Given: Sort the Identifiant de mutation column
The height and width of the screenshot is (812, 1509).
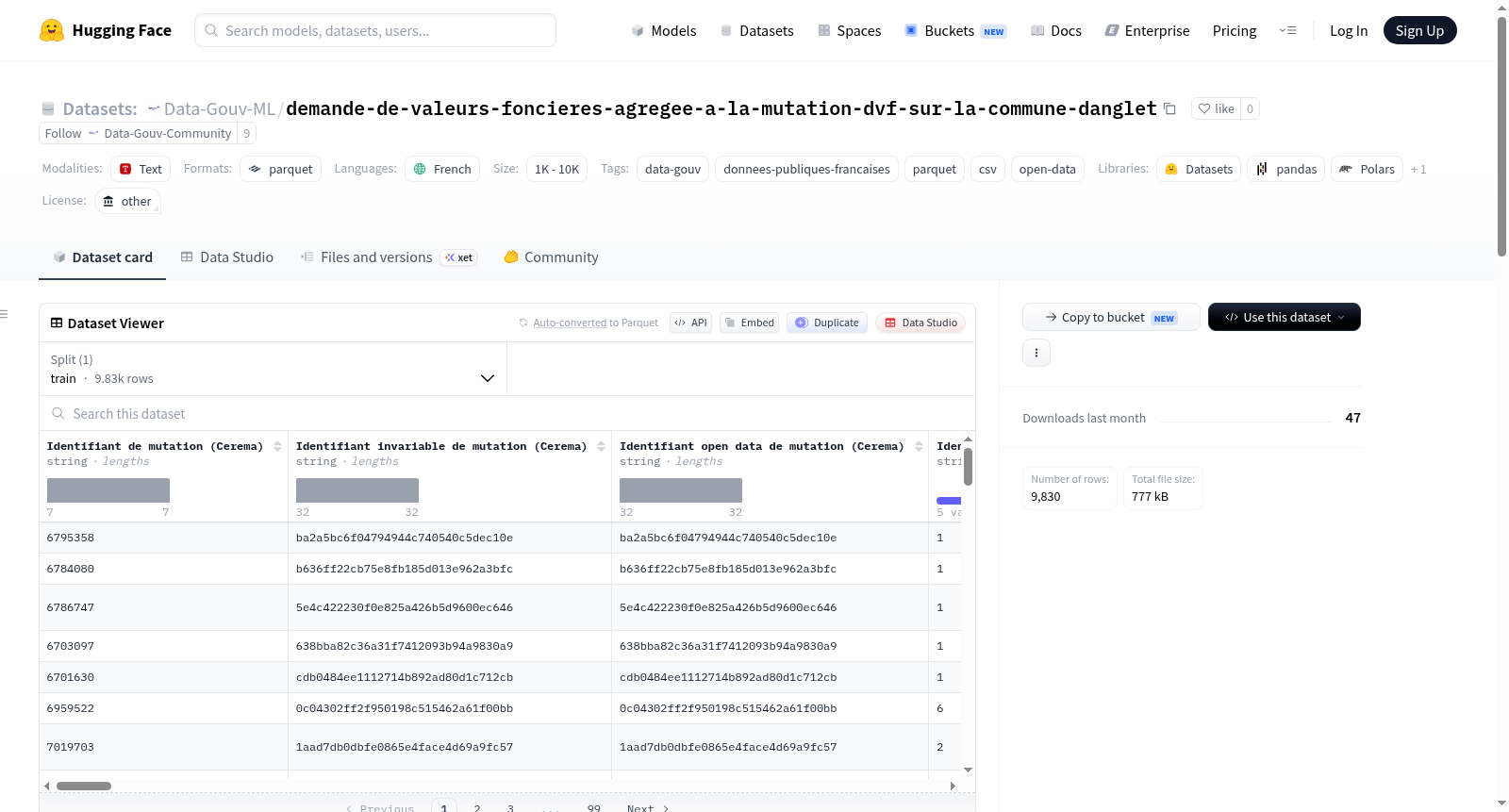Looking at the screenshot, I should pyautogui.click(x=277, y=446).
